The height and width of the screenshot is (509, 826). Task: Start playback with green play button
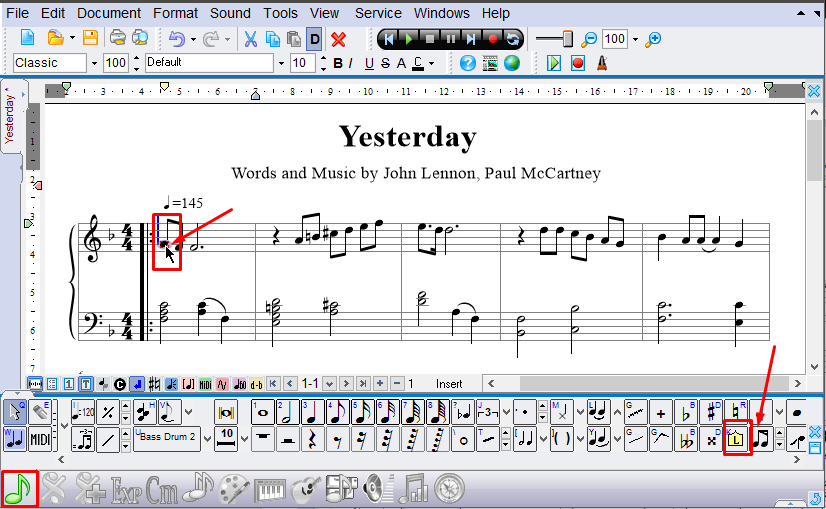408,39
